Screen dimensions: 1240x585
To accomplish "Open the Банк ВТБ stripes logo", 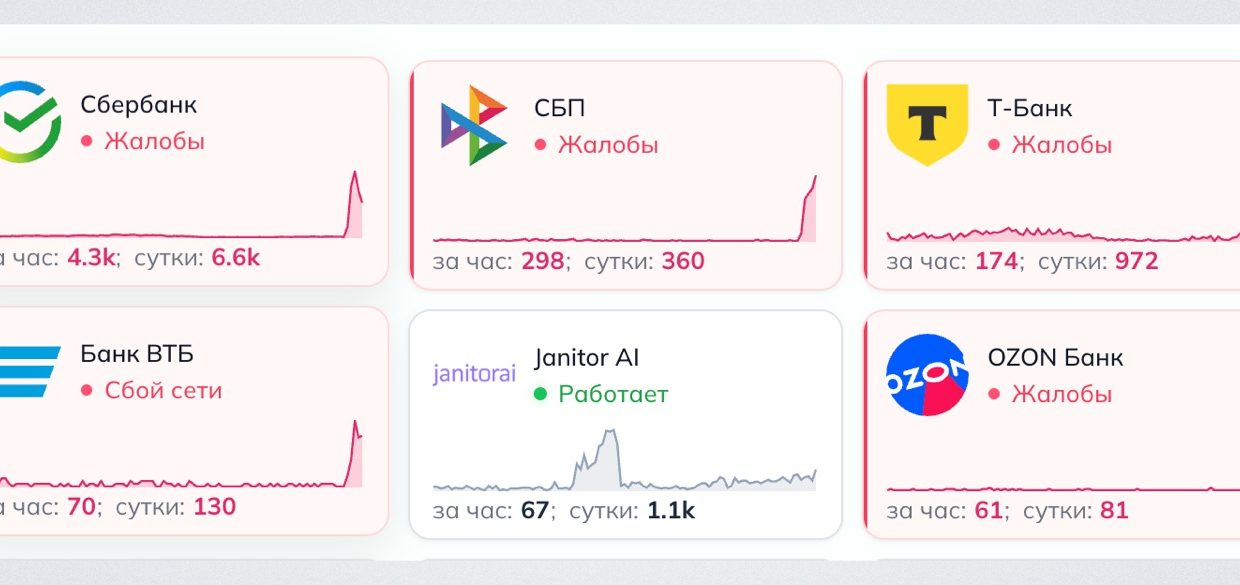I will [x=25, y=370].
